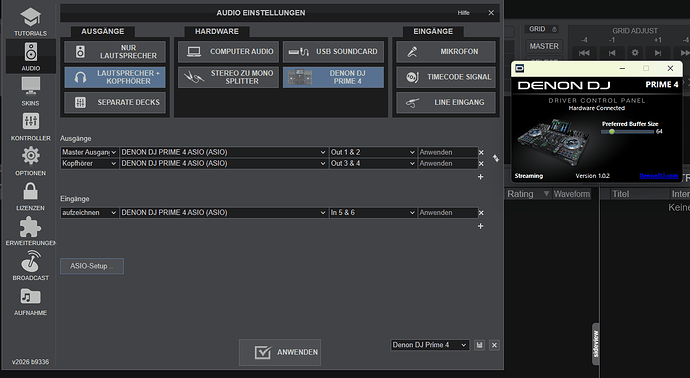Sort browser by Waveform column

(572, 194)
